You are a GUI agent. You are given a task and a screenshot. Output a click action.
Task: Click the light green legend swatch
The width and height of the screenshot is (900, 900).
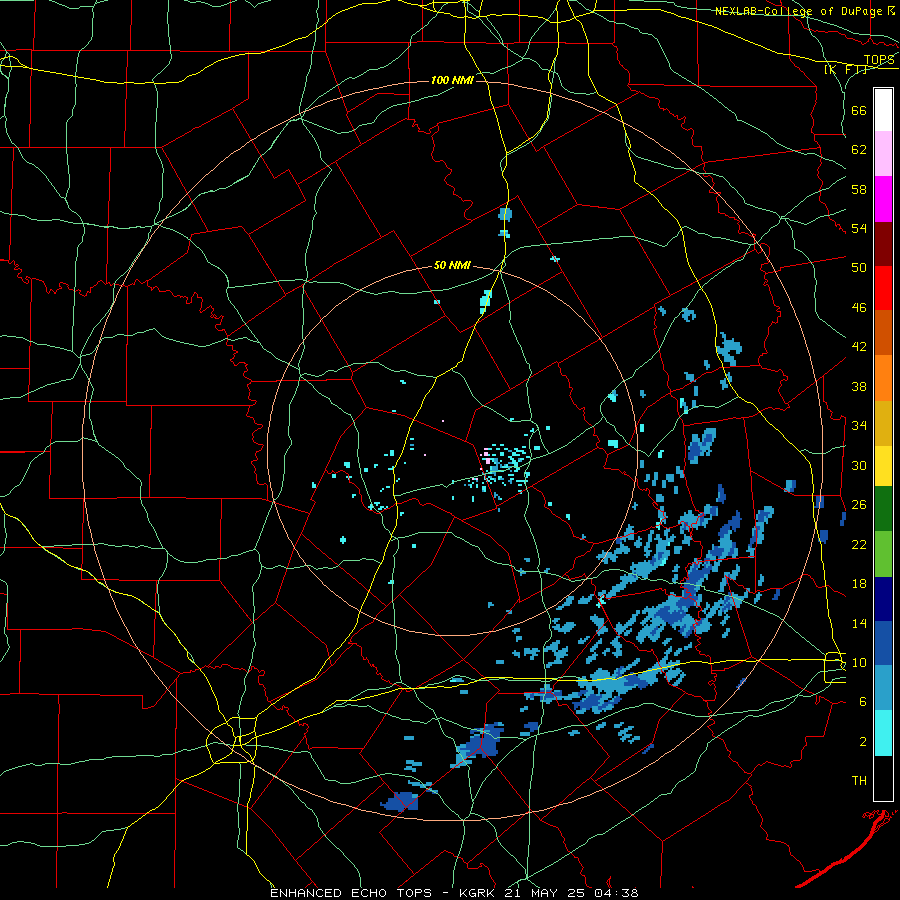pos(883,554)
